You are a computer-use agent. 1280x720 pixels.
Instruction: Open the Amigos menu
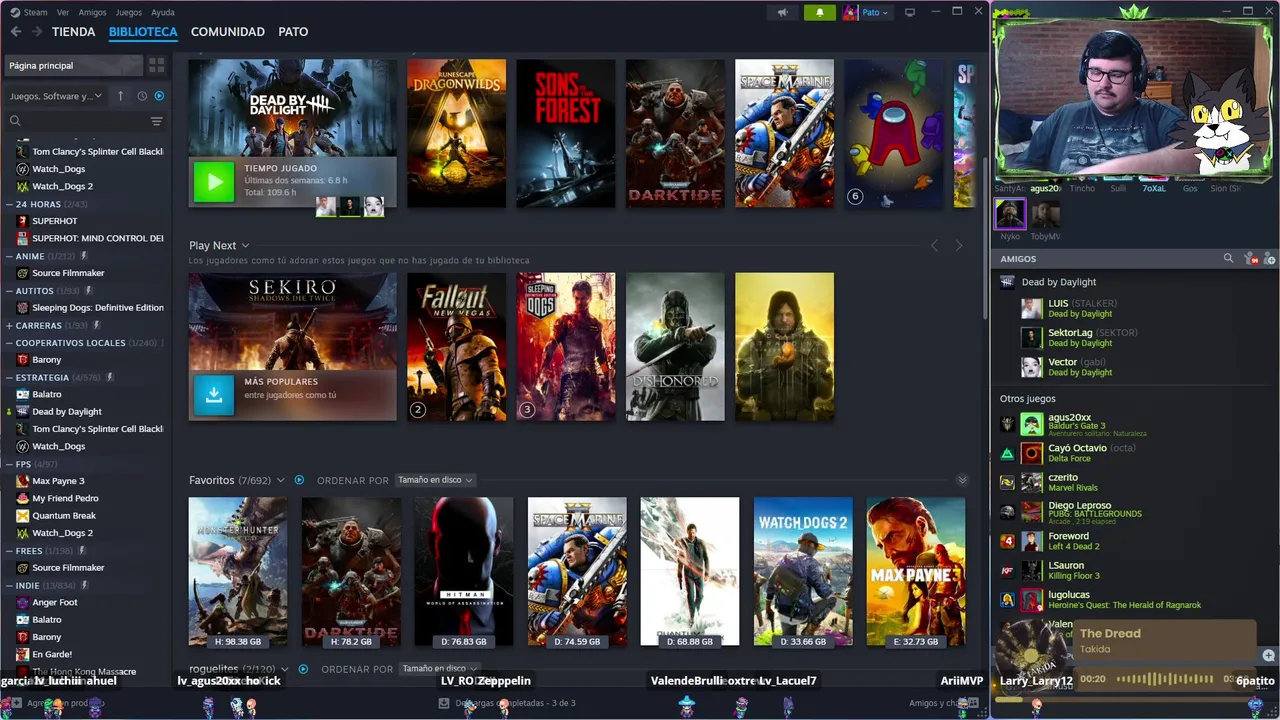coord(92,12)
